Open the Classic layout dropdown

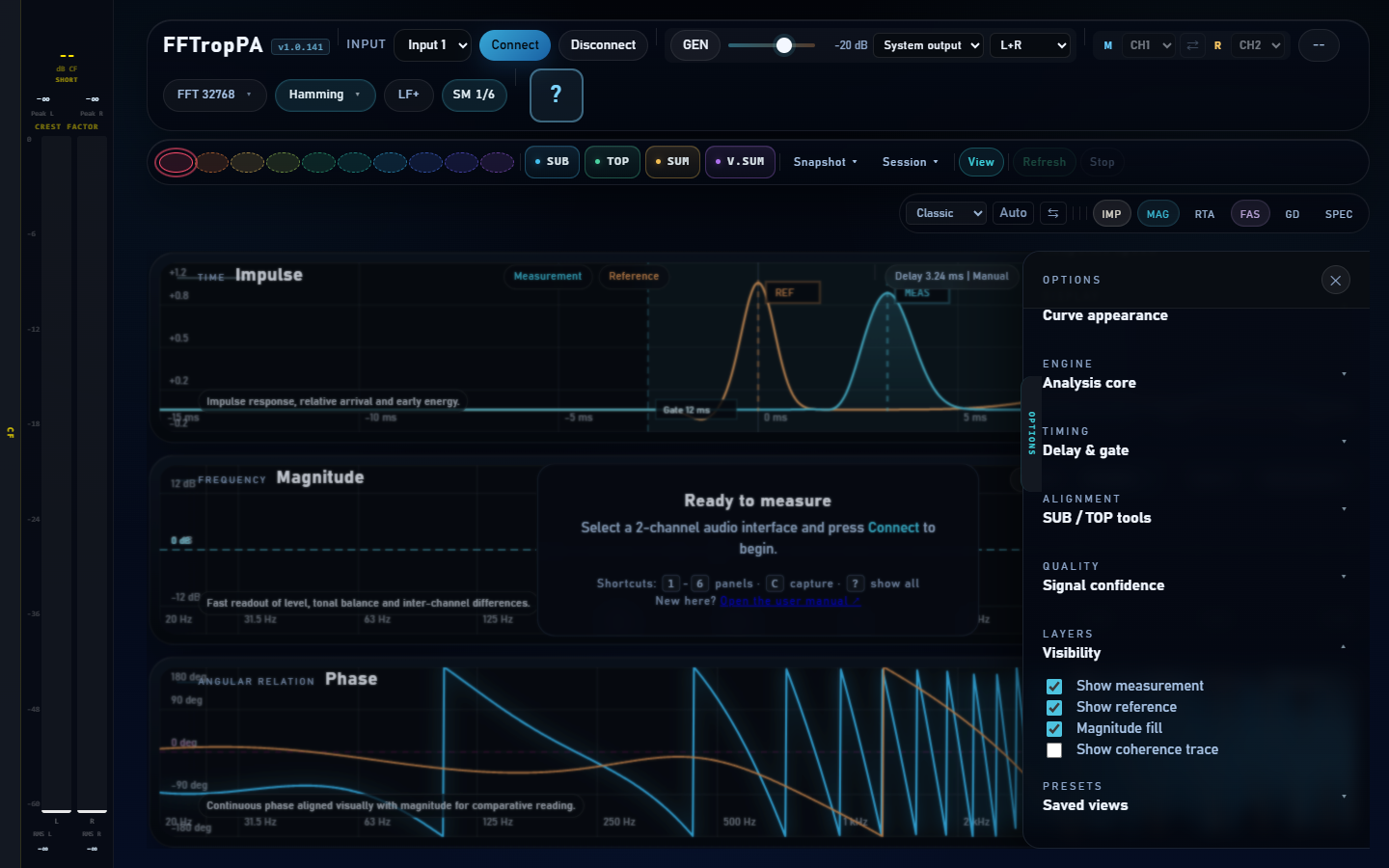pos(948,213)
